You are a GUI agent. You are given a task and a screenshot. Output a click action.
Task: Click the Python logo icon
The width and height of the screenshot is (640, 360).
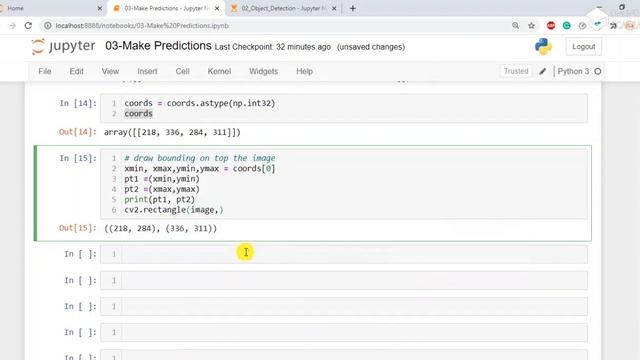543,47
